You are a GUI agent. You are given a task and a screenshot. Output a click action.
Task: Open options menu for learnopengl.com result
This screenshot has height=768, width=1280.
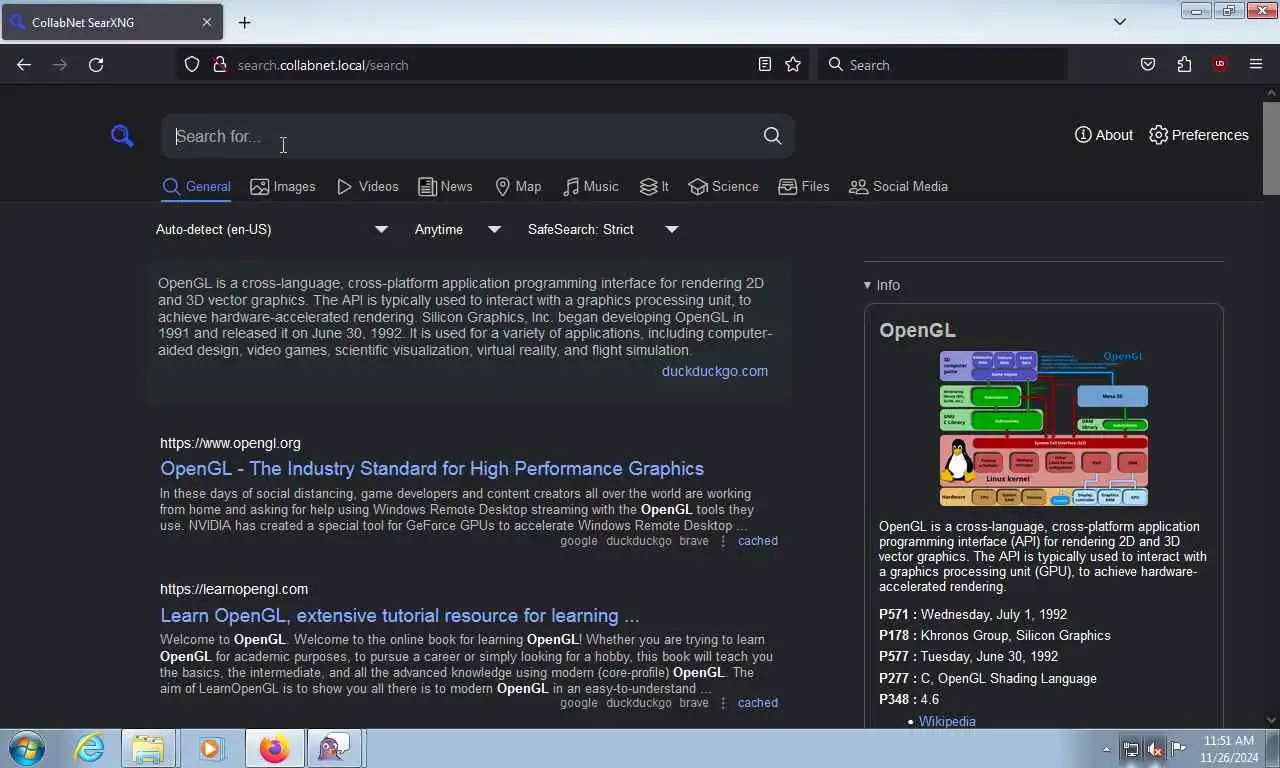click(723, 703)
